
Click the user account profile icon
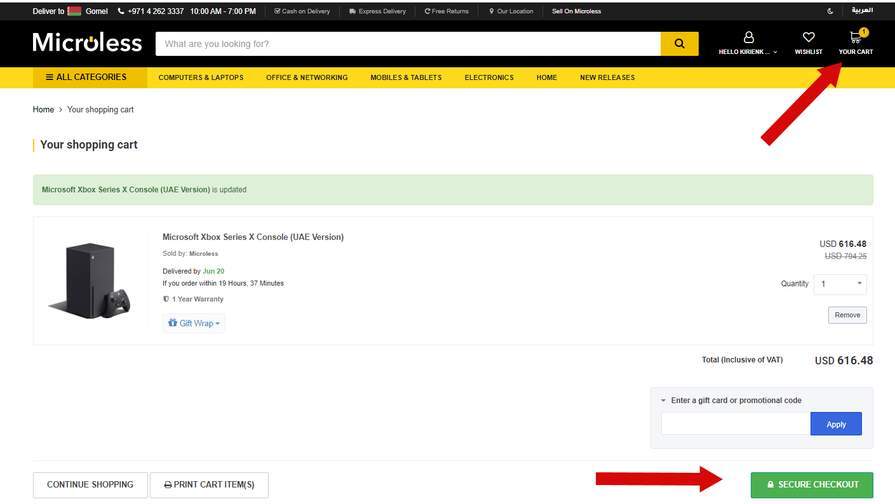pos(748,38)
